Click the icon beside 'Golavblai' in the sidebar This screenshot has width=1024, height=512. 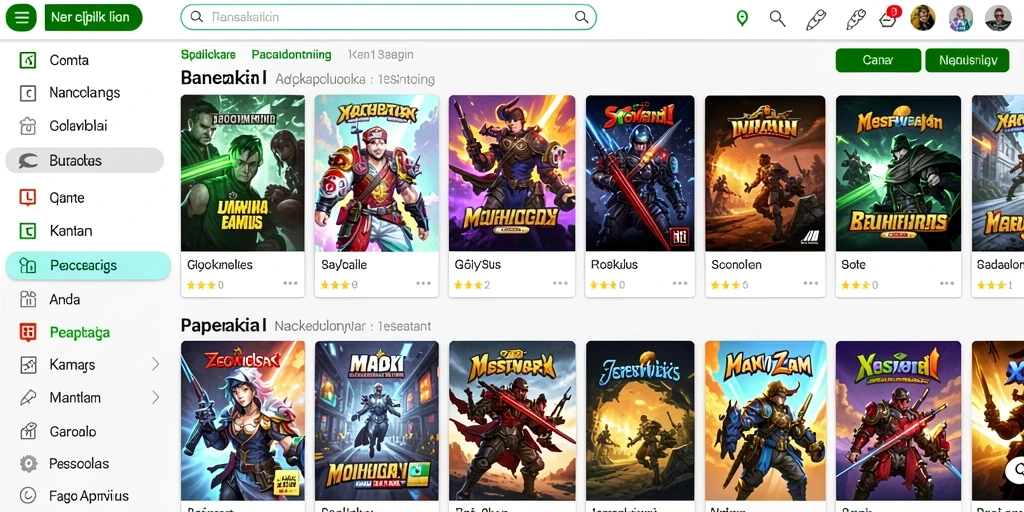pyautogui.click(x=27, y=126)
